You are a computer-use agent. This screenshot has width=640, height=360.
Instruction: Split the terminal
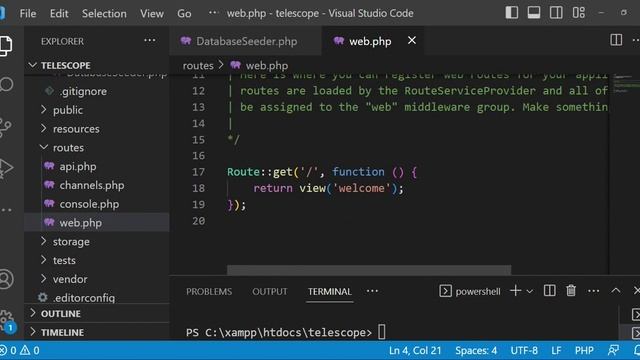click(549, 291)
